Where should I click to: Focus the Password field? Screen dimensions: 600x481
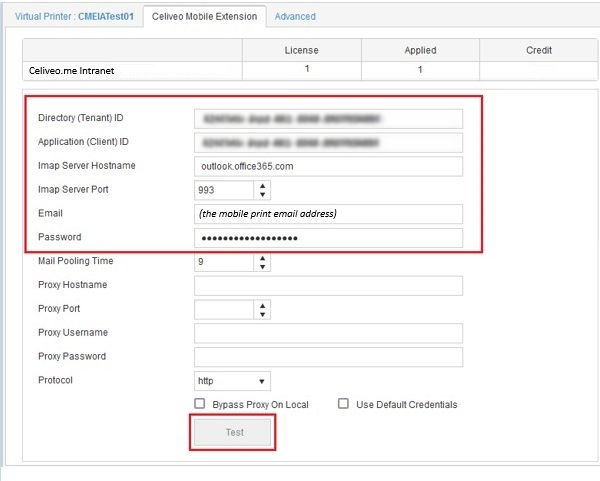click(x=328, y=238)
